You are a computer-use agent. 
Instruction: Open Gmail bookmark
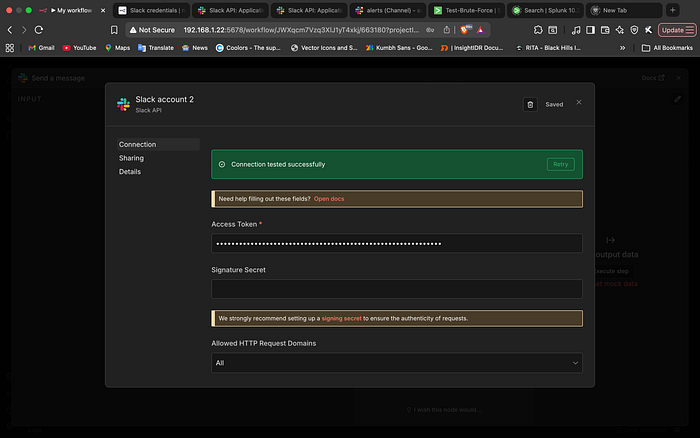click(x=41, y=48)
